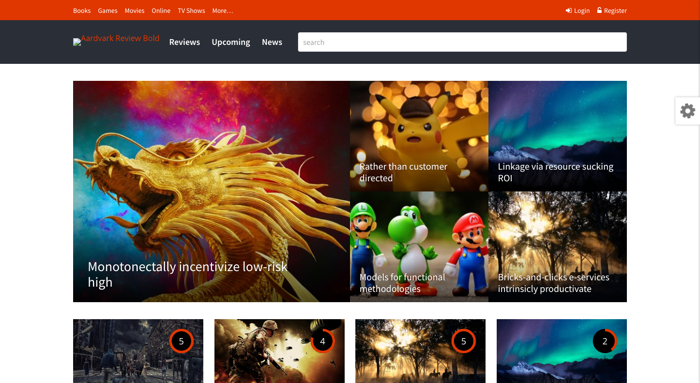Open the aurora review thumbnail rated 2
The width and height of the screenshot is (700, 383).
point(562,351)
